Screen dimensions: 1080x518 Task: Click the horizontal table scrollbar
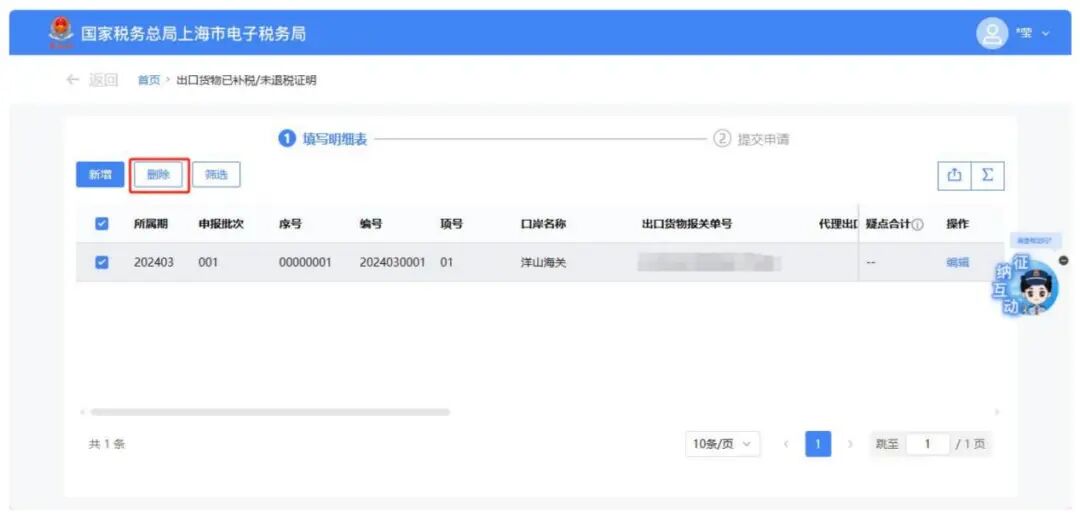[270, 412]
